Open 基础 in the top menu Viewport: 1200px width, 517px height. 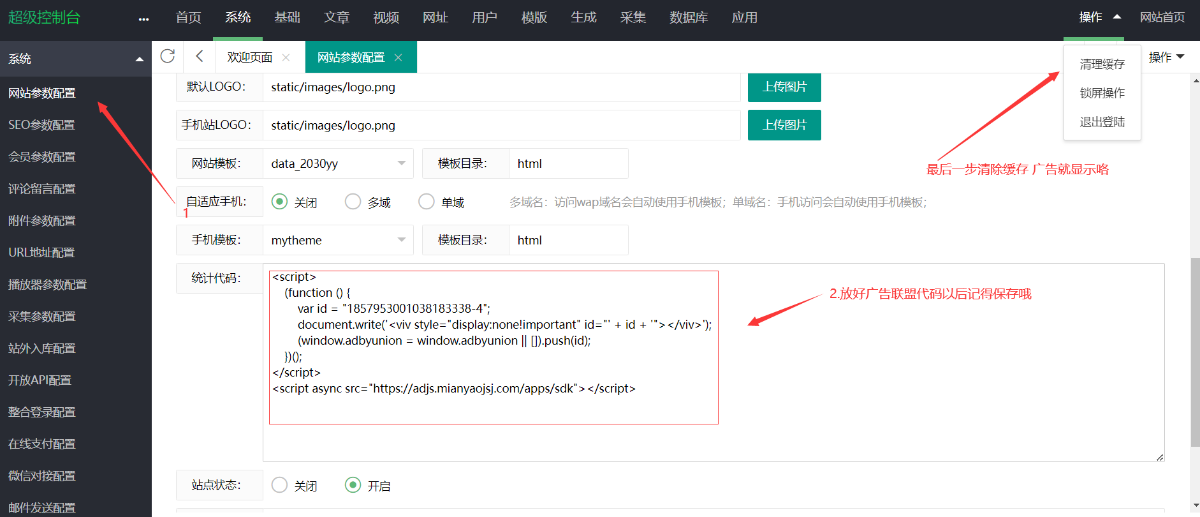tap(287, 17)
